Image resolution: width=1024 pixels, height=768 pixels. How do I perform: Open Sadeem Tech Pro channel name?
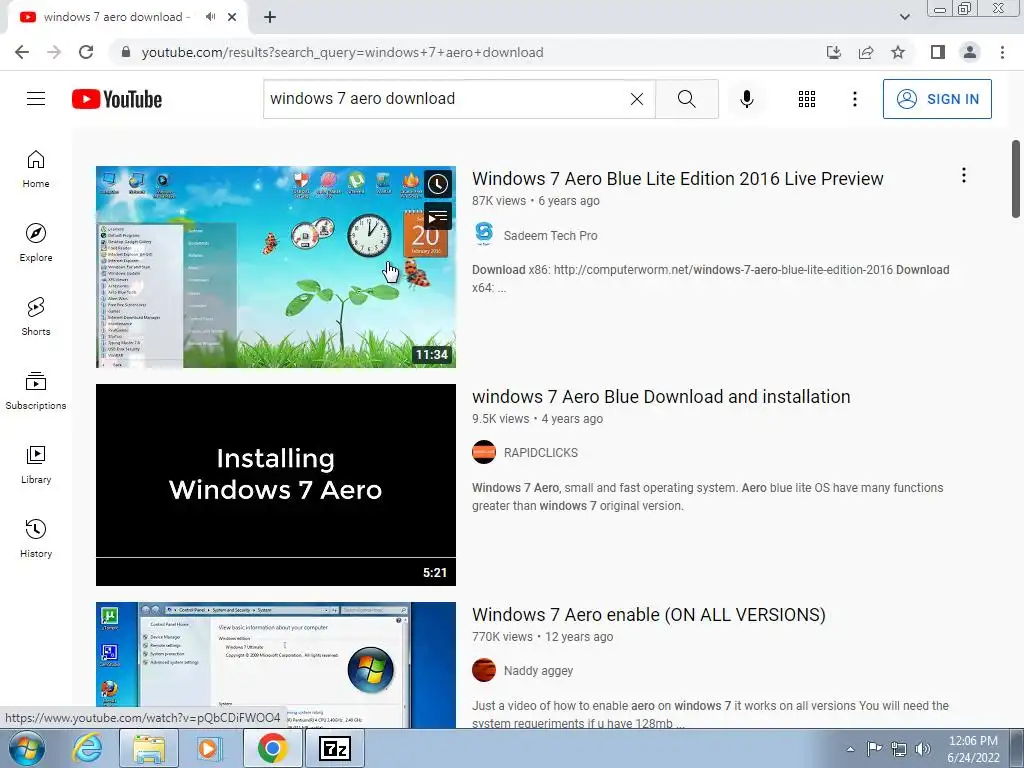[551, 235]
